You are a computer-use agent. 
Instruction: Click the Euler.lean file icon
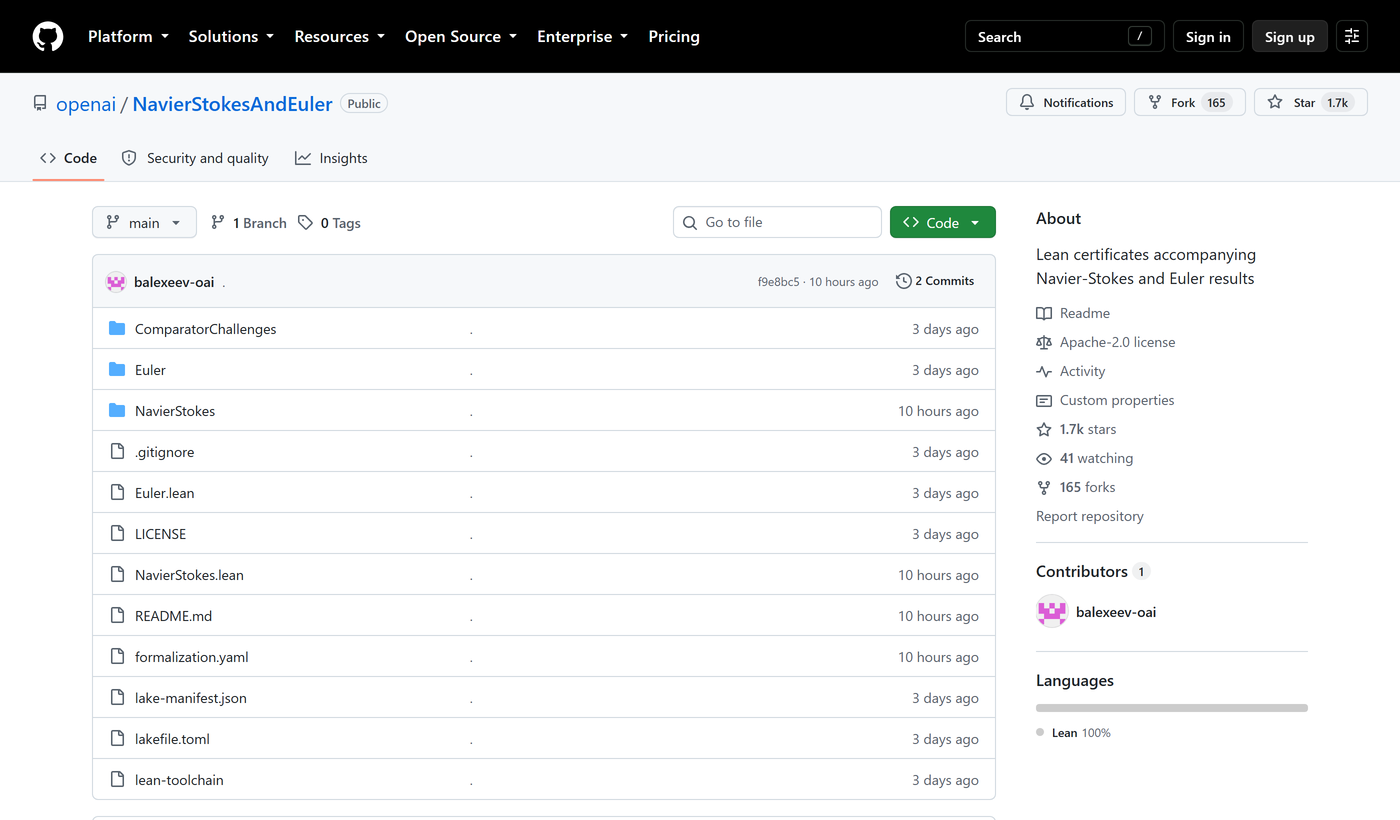(117, 493)
